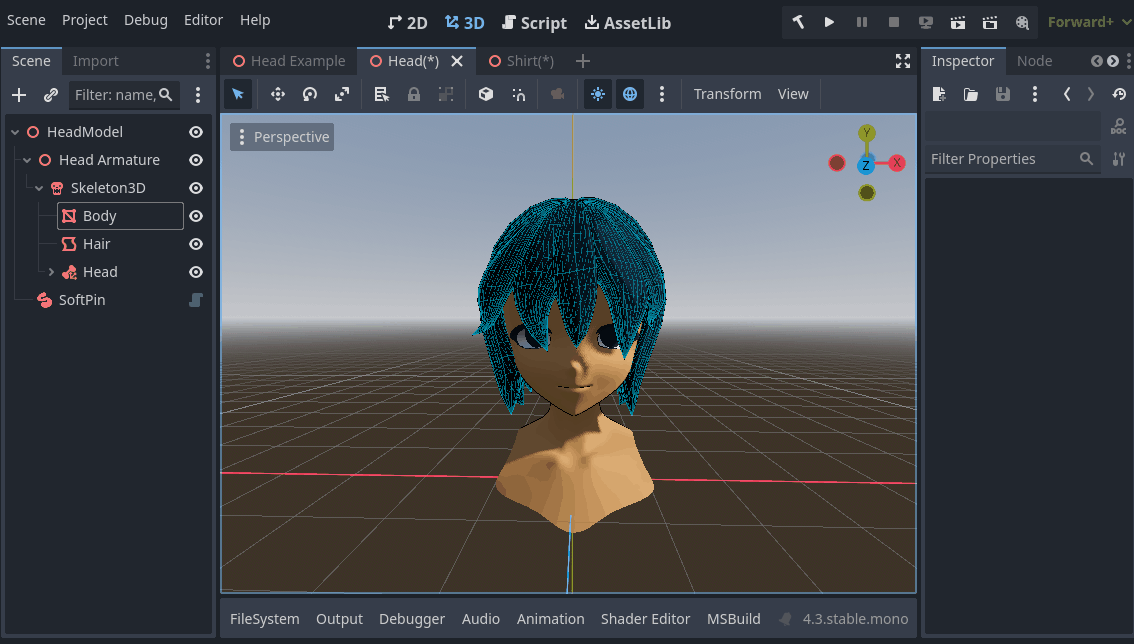1134x644 pixels.
Task: Toggle Skeleton3D visibility eye
Action: pos(195,188)
